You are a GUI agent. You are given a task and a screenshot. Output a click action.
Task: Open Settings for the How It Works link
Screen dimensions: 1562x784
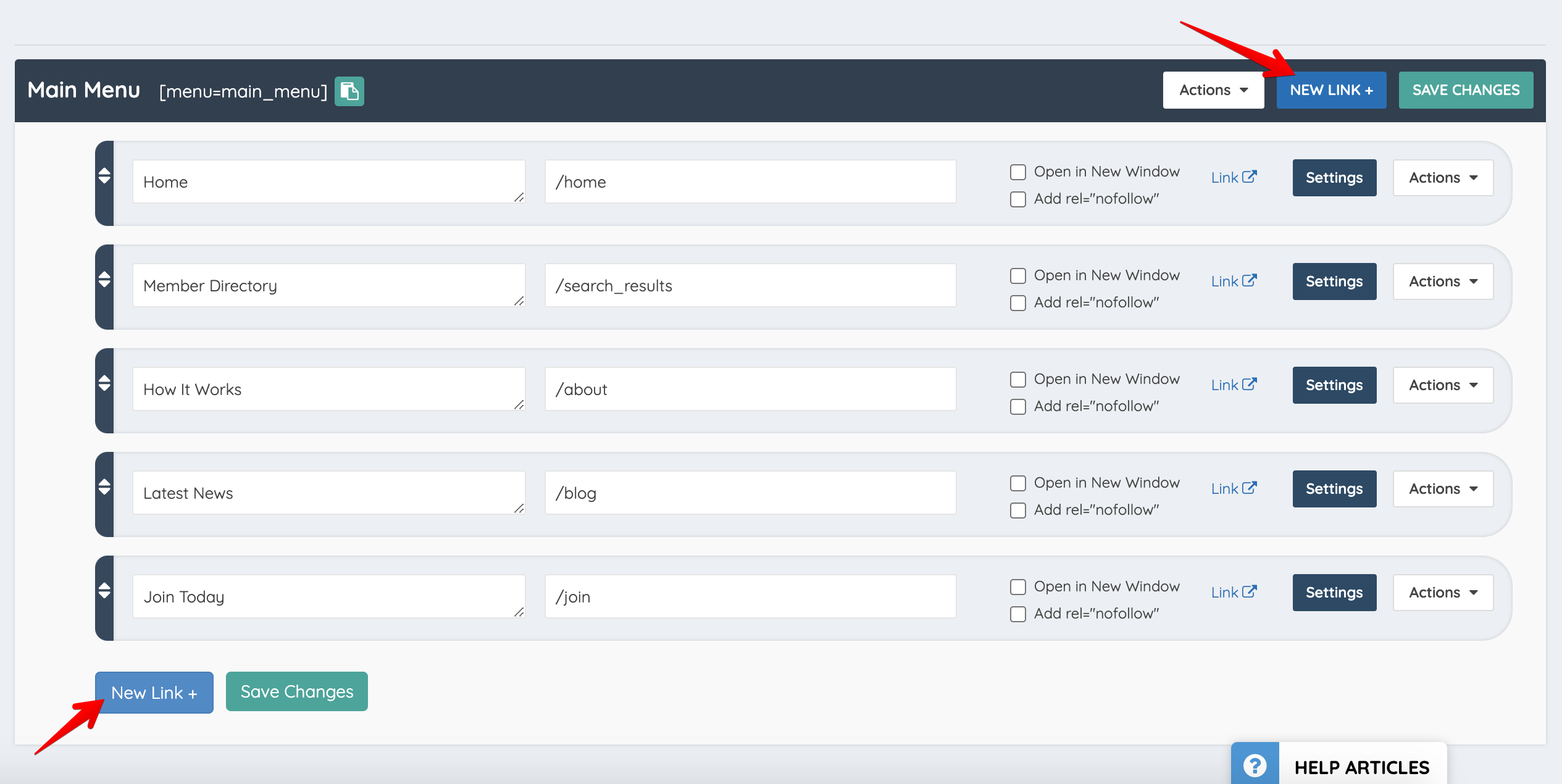[1334, 385]
